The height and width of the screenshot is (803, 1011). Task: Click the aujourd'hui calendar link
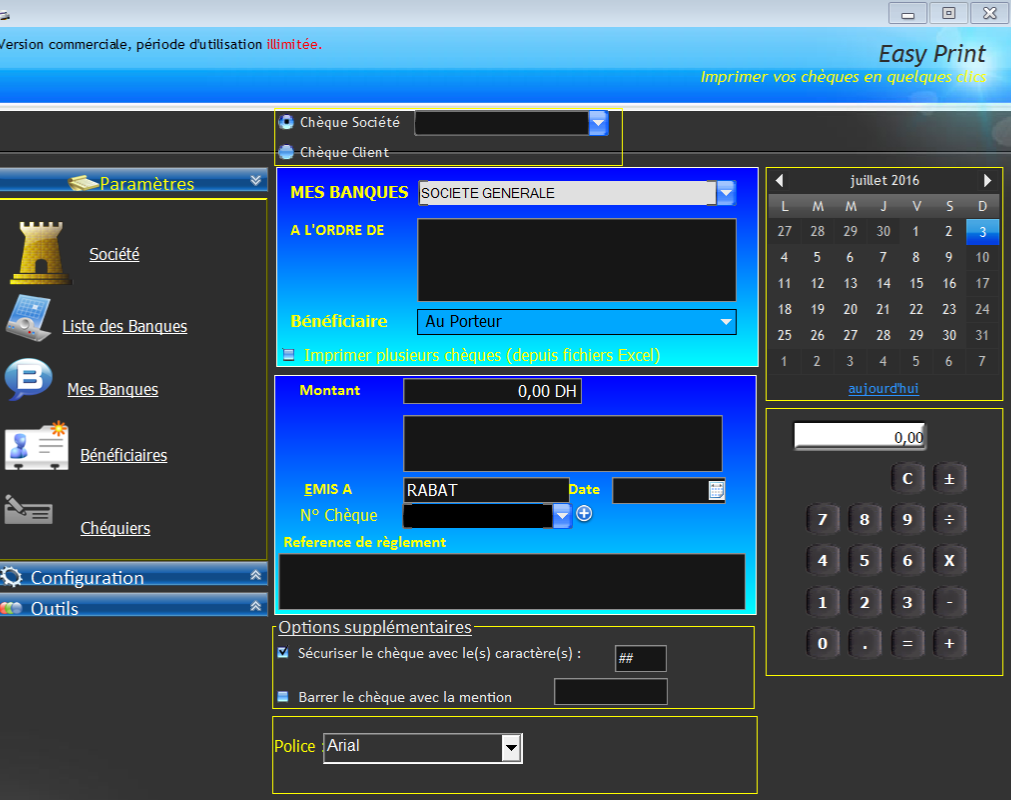pos(883,388)
